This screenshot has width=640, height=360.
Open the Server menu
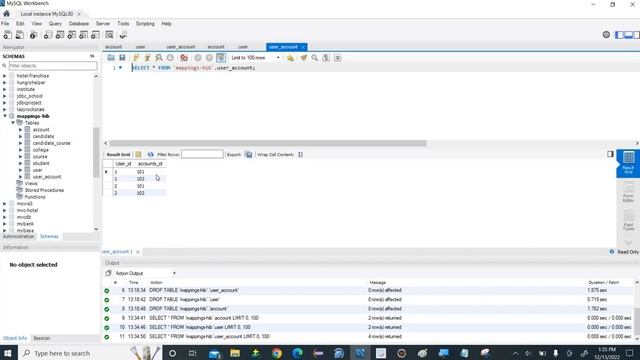(x=103, y=24)
